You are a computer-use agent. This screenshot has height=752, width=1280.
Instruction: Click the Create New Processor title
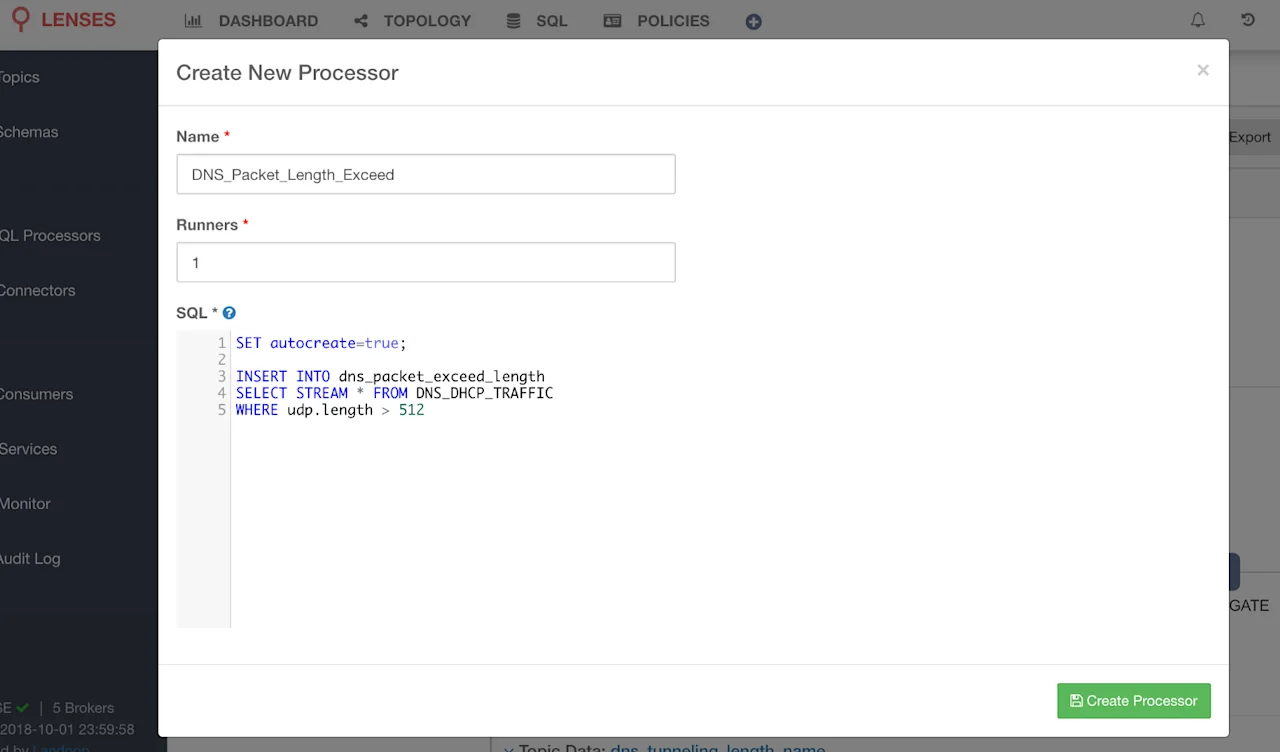pyautogui.click(x=287, y=73)
